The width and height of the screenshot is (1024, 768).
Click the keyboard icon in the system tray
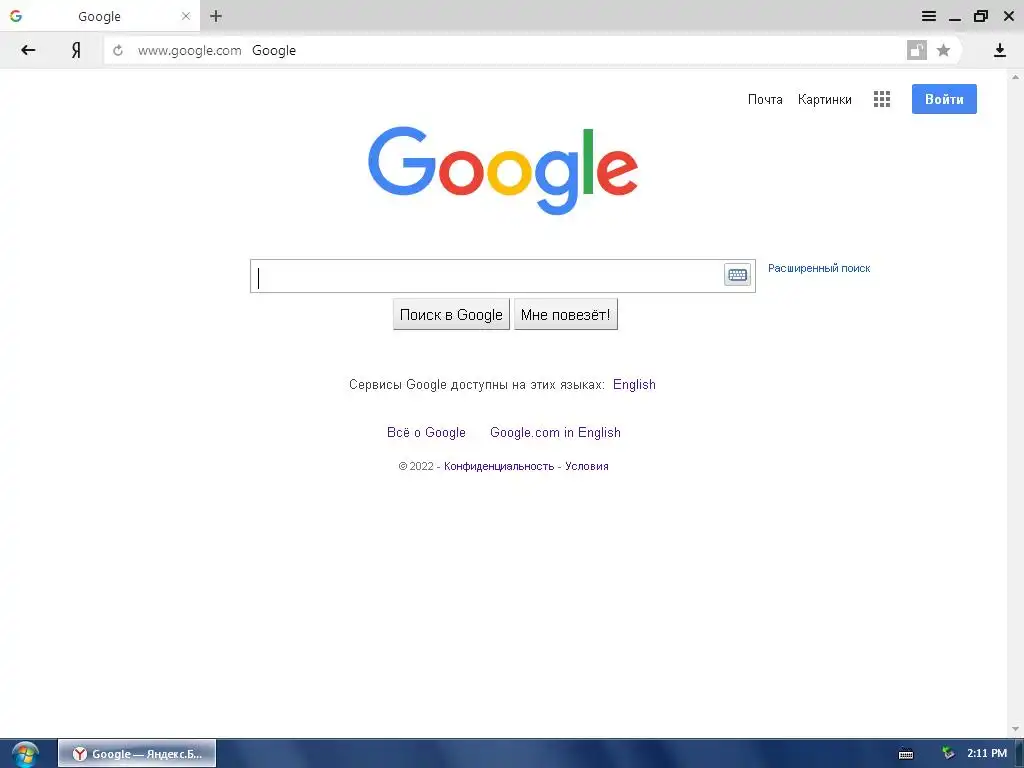pos(906,754)
